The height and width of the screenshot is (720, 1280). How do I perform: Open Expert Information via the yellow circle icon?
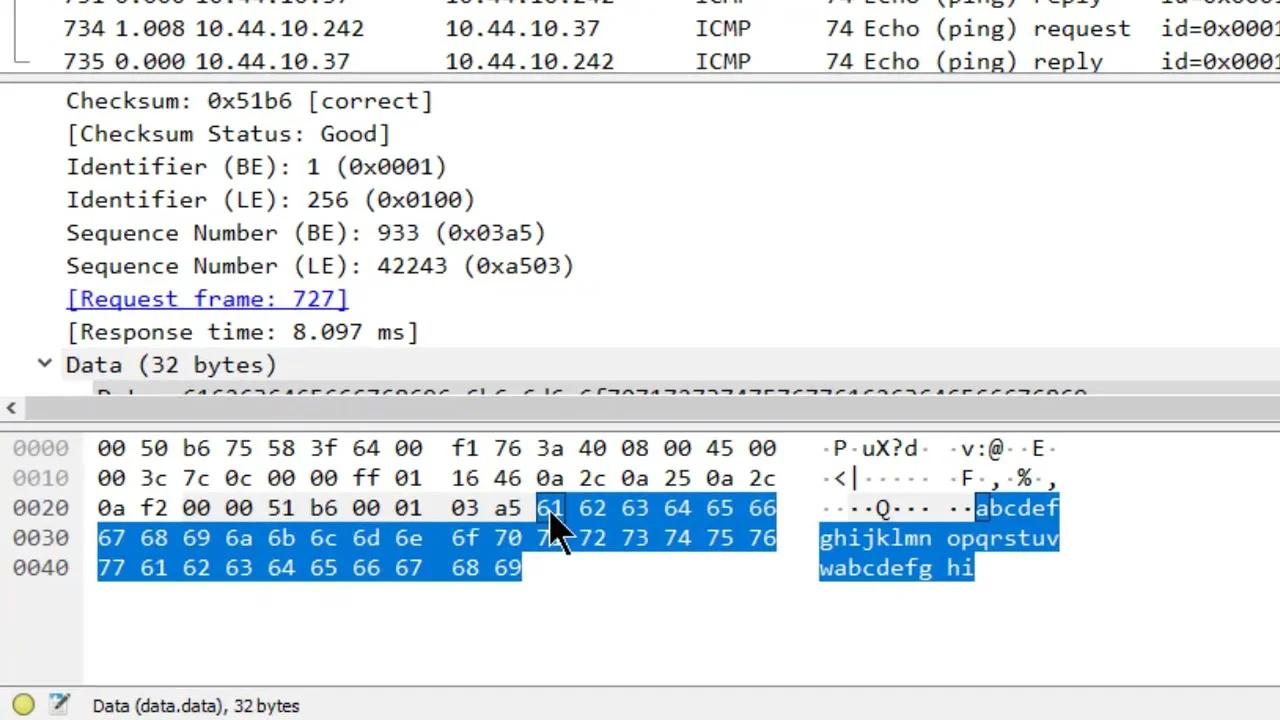[x=23, y=705]
